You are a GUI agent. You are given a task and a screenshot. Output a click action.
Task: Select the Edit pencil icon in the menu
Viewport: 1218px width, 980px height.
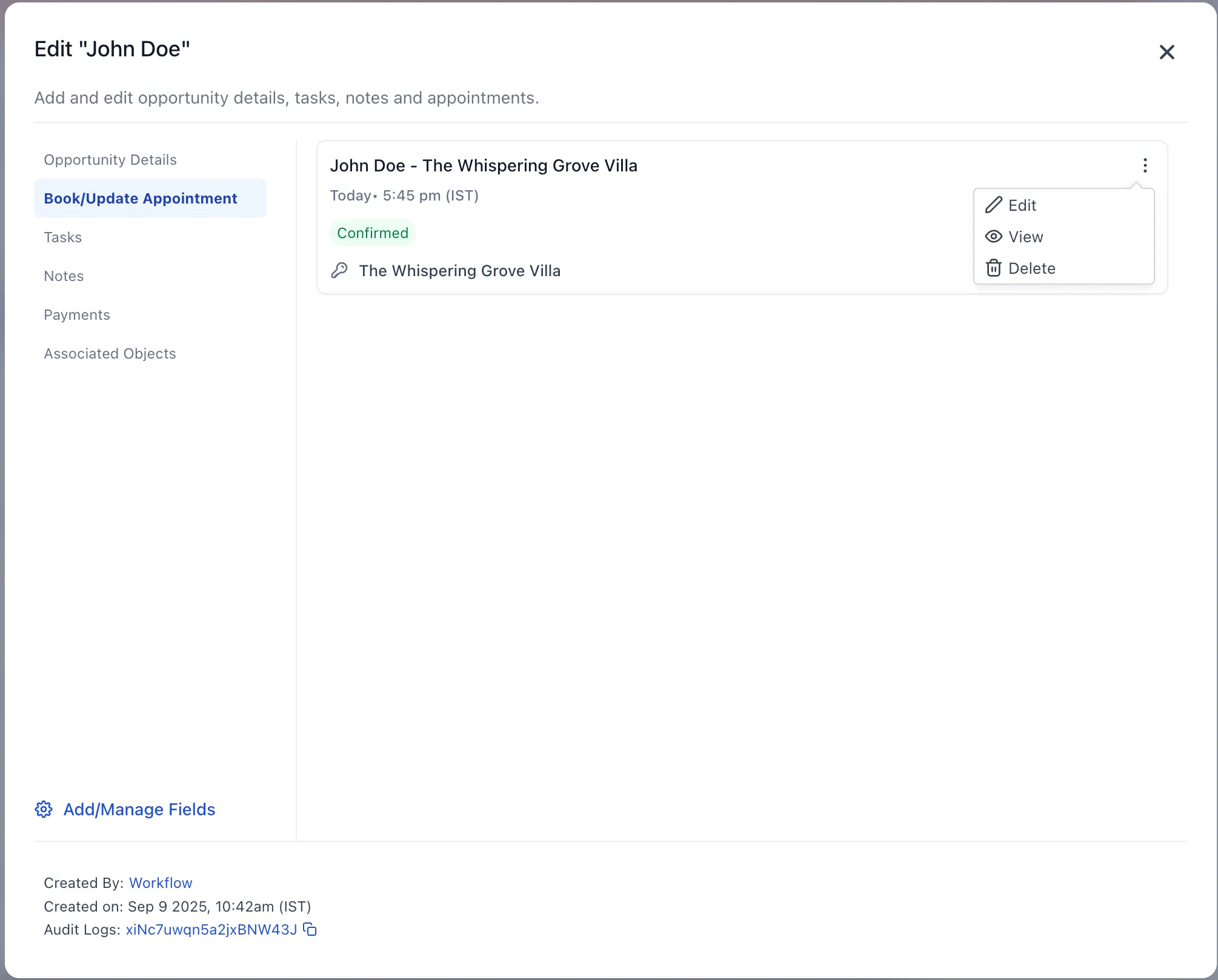tap(993, 205)
